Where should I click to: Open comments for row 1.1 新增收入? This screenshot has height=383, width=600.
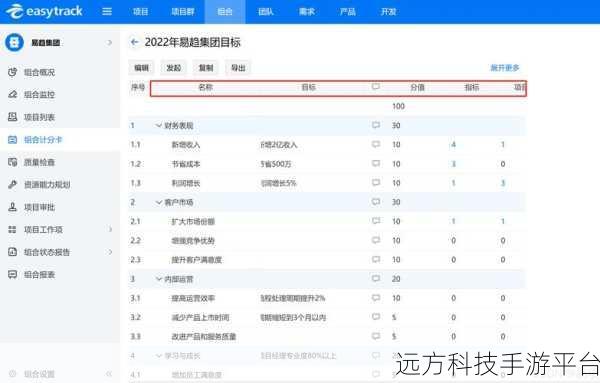pos(376,144)
